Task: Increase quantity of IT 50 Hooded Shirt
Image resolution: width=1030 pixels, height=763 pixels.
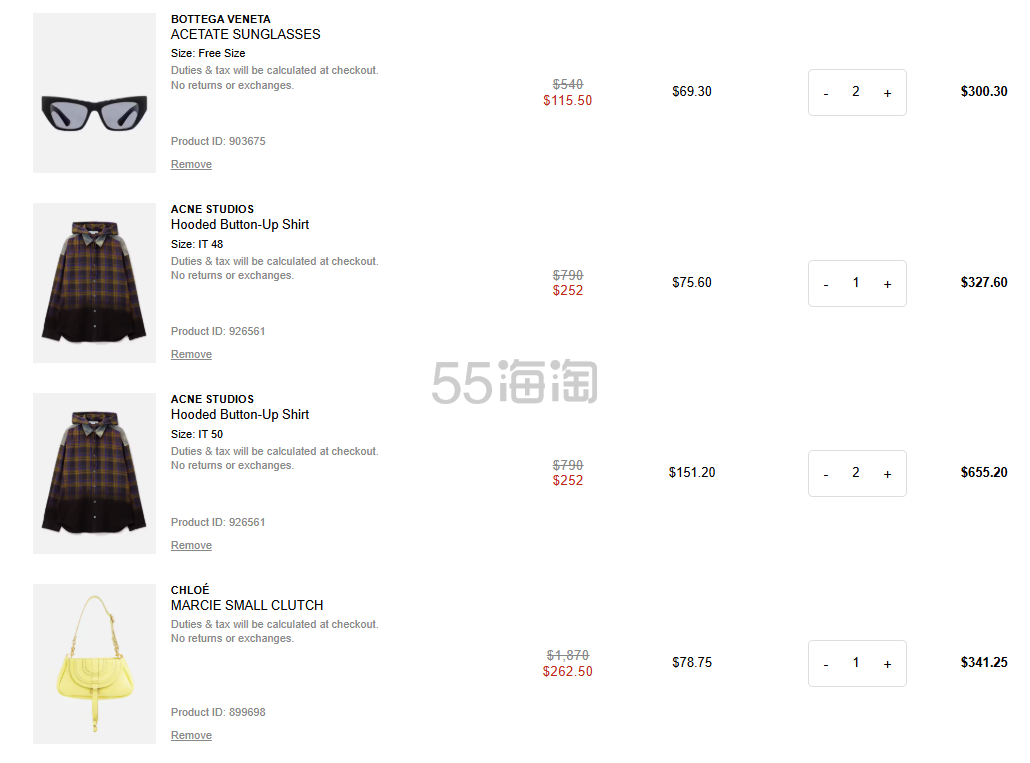Action: [887, 474]
